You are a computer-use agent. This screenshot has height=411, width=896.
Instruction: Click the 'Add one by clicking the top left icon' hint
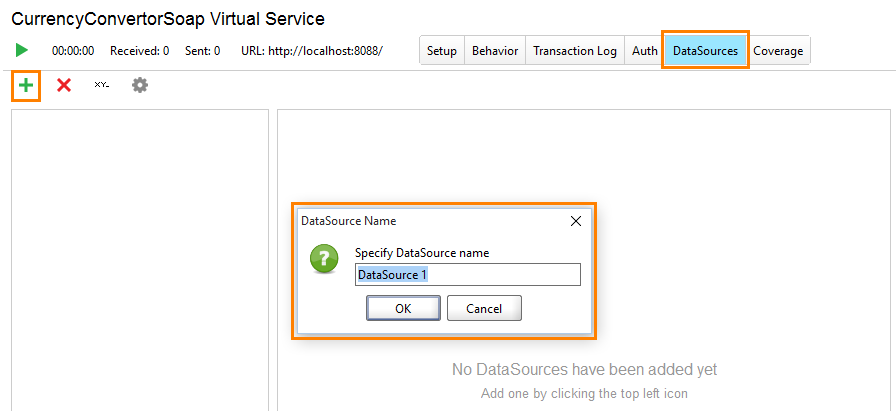585,393
